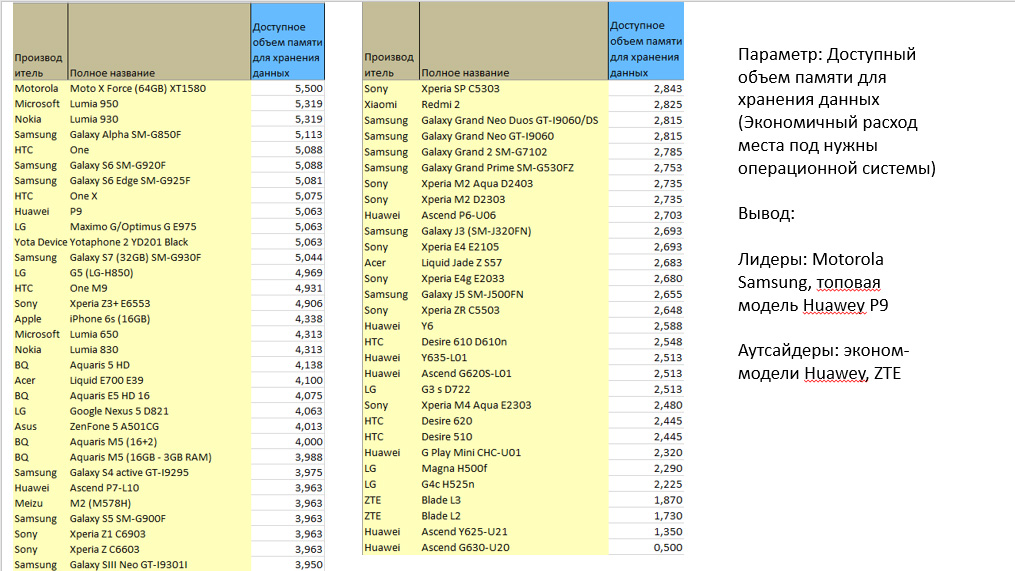Click 'Galaxy S7 (32GB) SM-G930F' cell
Viewport: 1015px width, 571px height.
[159, 258]
